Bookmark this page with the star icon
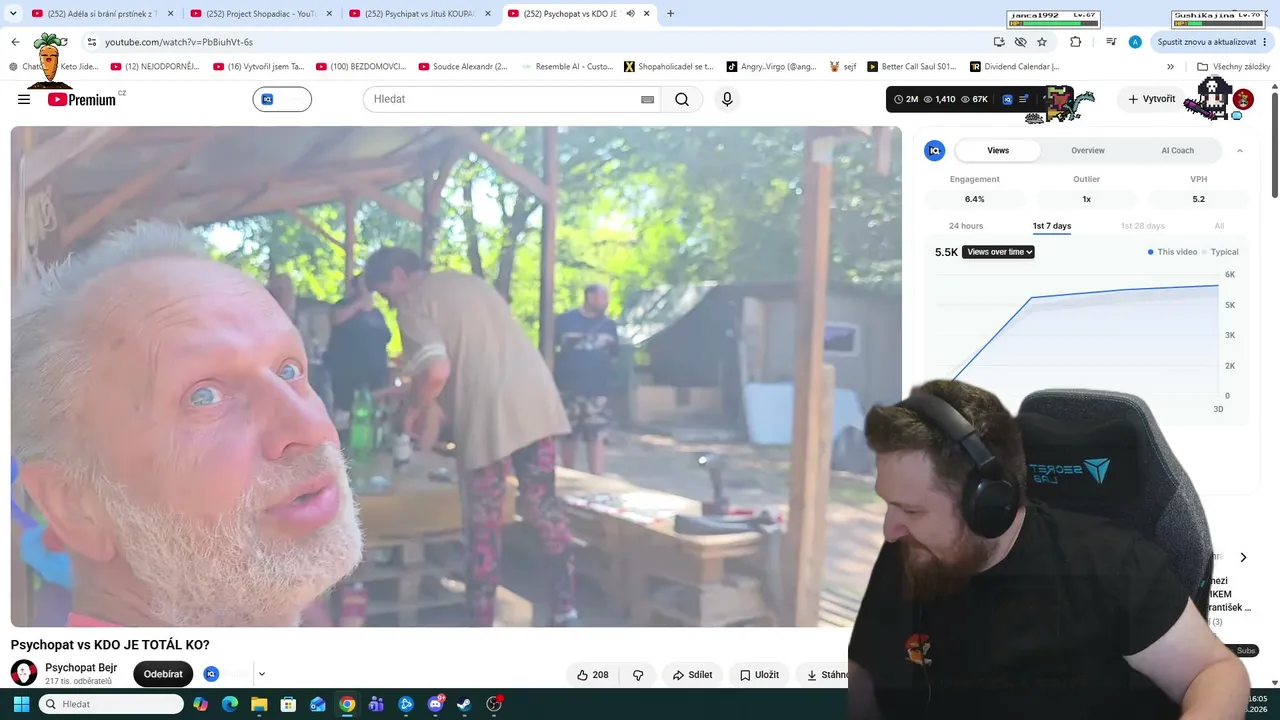The height and width of the screenshot is (720, 1280). 1042,42
